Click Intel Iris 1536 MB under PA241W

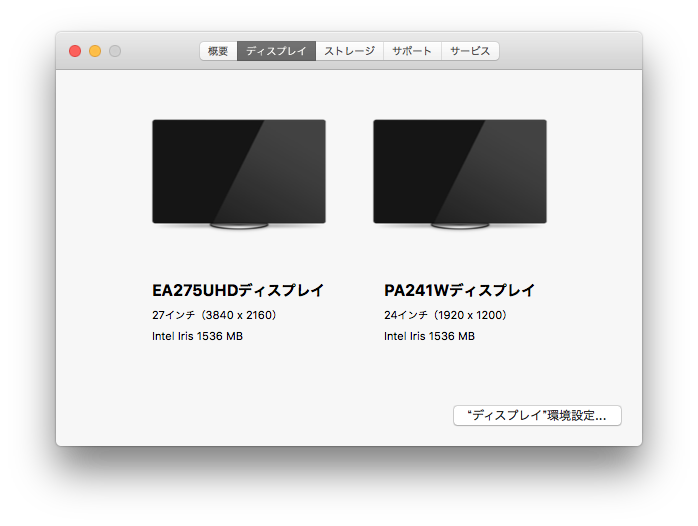pos(429,336)
